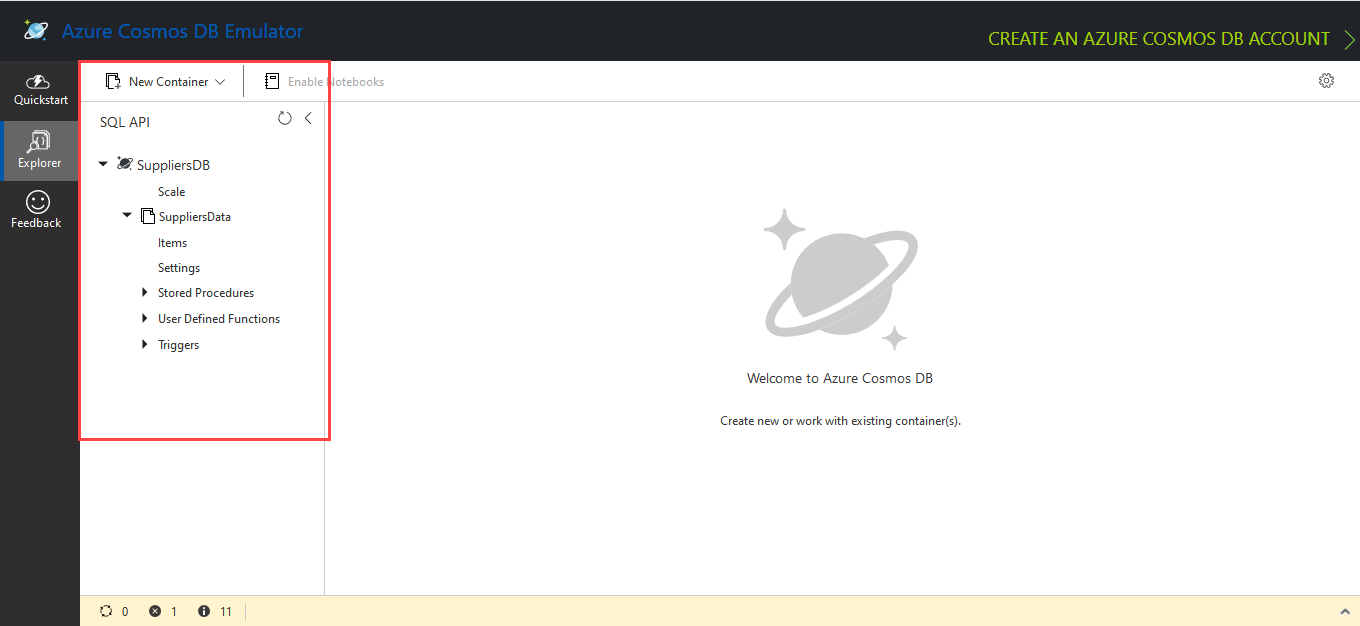This screenshot has height=626, width=1360.
Task: Select User Defined Functions tree item
Action: pyautogui.click(x=219, y=319)
